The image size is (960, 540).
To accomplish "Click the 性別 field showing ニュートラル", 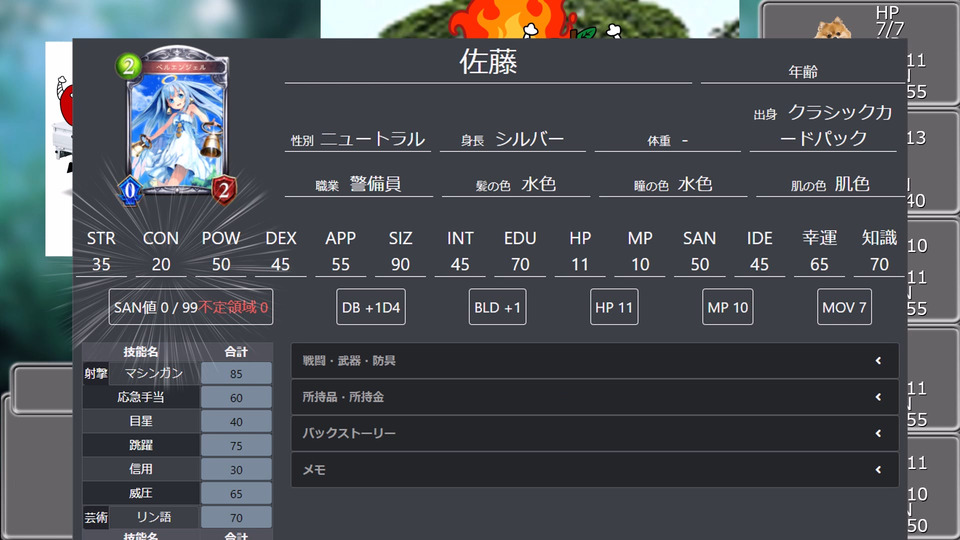I will (x=358, y=140).
